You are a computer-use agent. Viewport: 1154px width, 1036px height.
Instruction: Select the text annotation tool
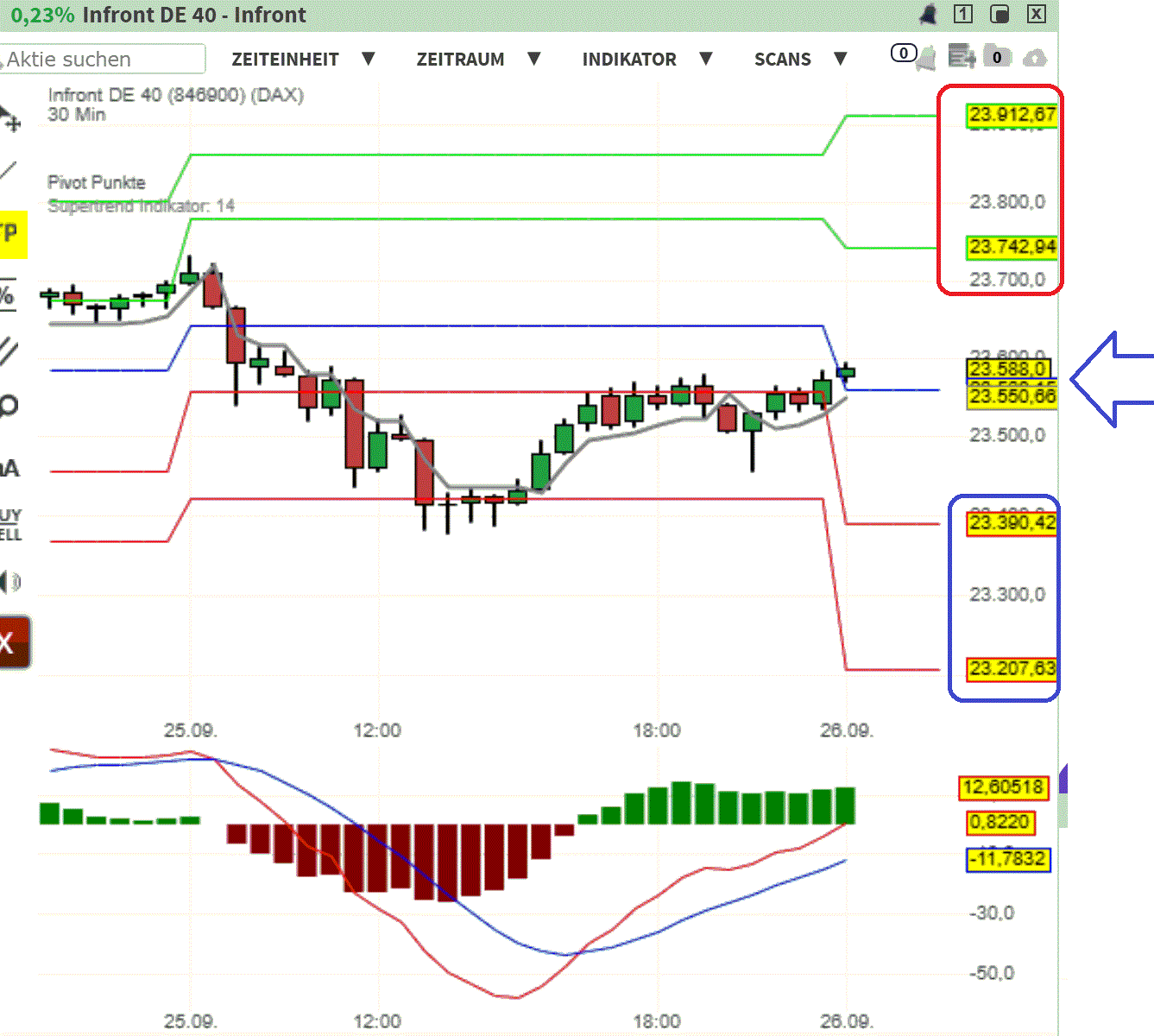(x=9, y=466)
